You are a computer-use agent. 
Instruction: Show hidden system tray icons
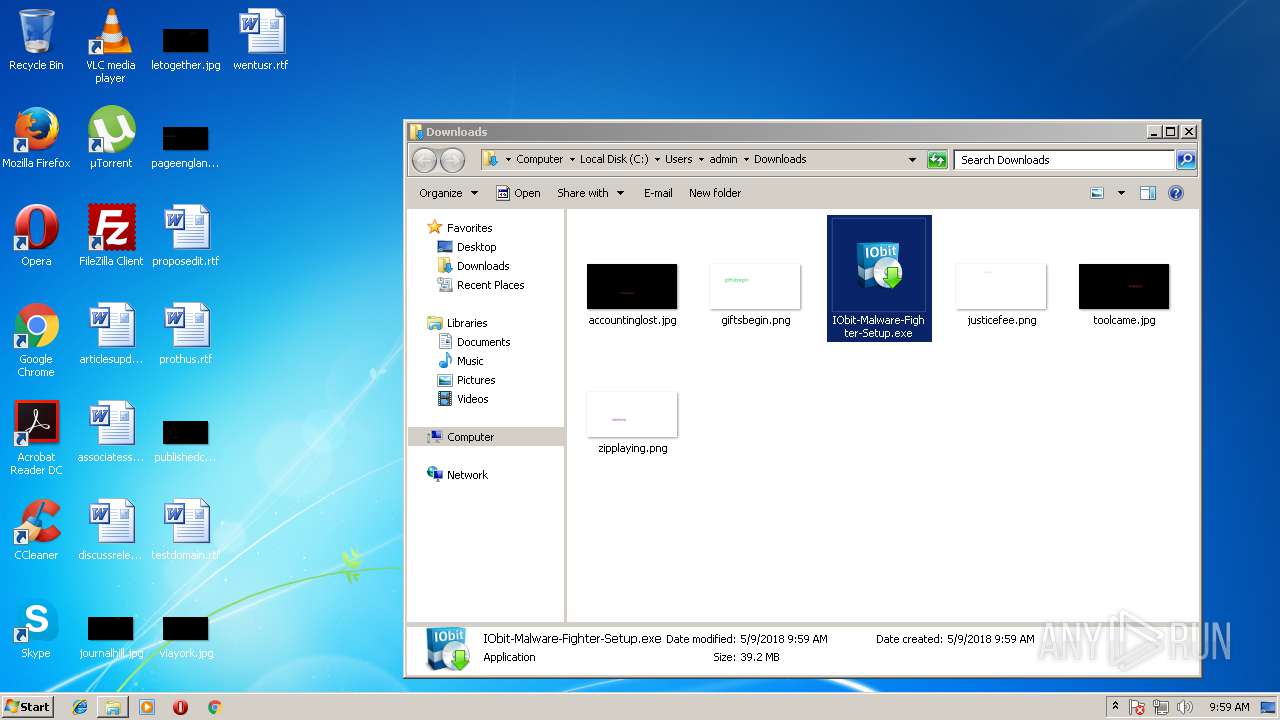point(1115,707)
